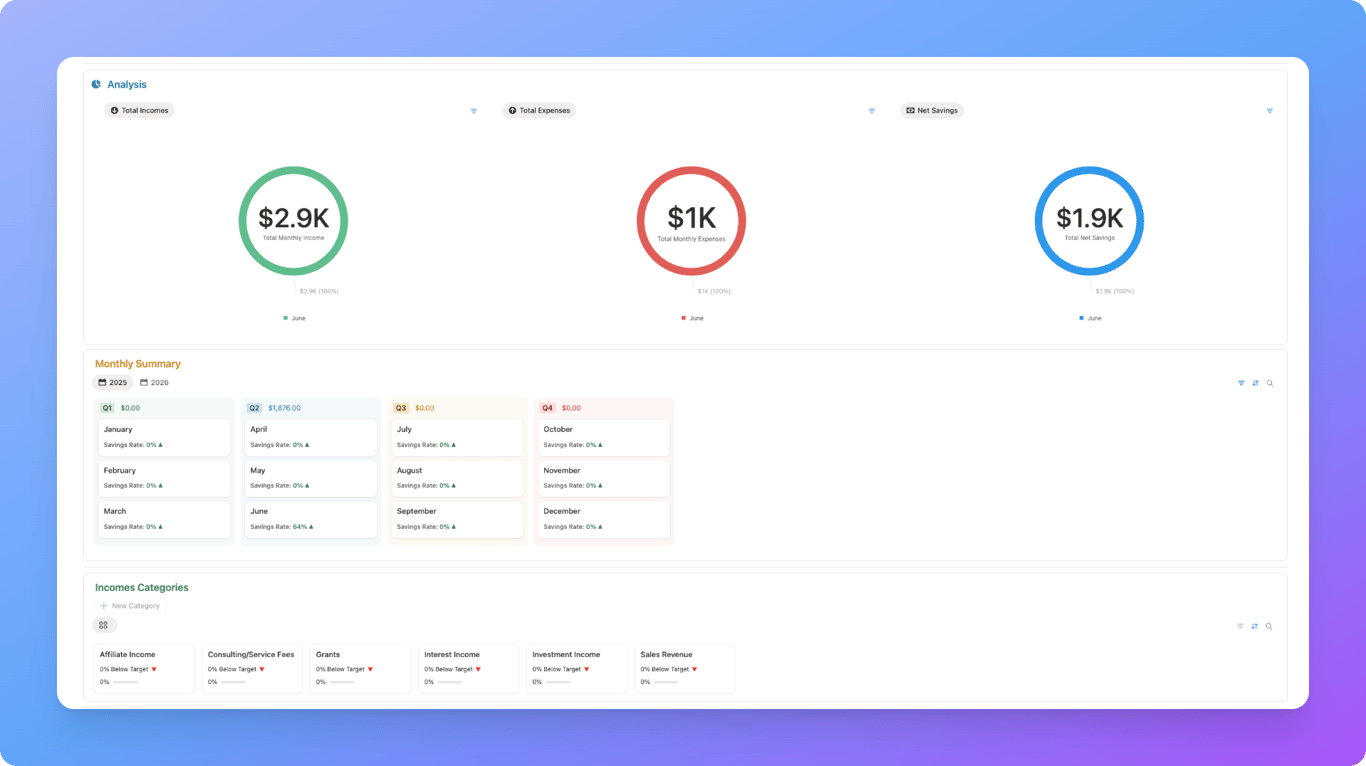This screenshot has height=766, width=1366.
Task: Toggle the June legend on savings chart
Action: pyautogui.click(x=1090, y=318)
